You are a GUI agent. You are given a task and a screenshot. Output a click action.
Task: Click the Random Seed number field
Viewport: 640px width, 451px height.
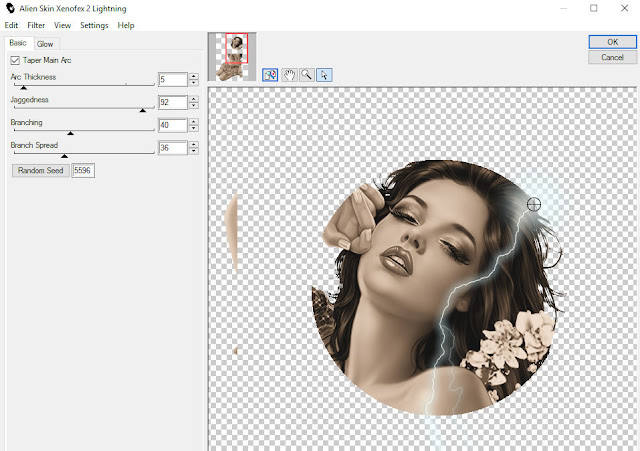point(83,171)
